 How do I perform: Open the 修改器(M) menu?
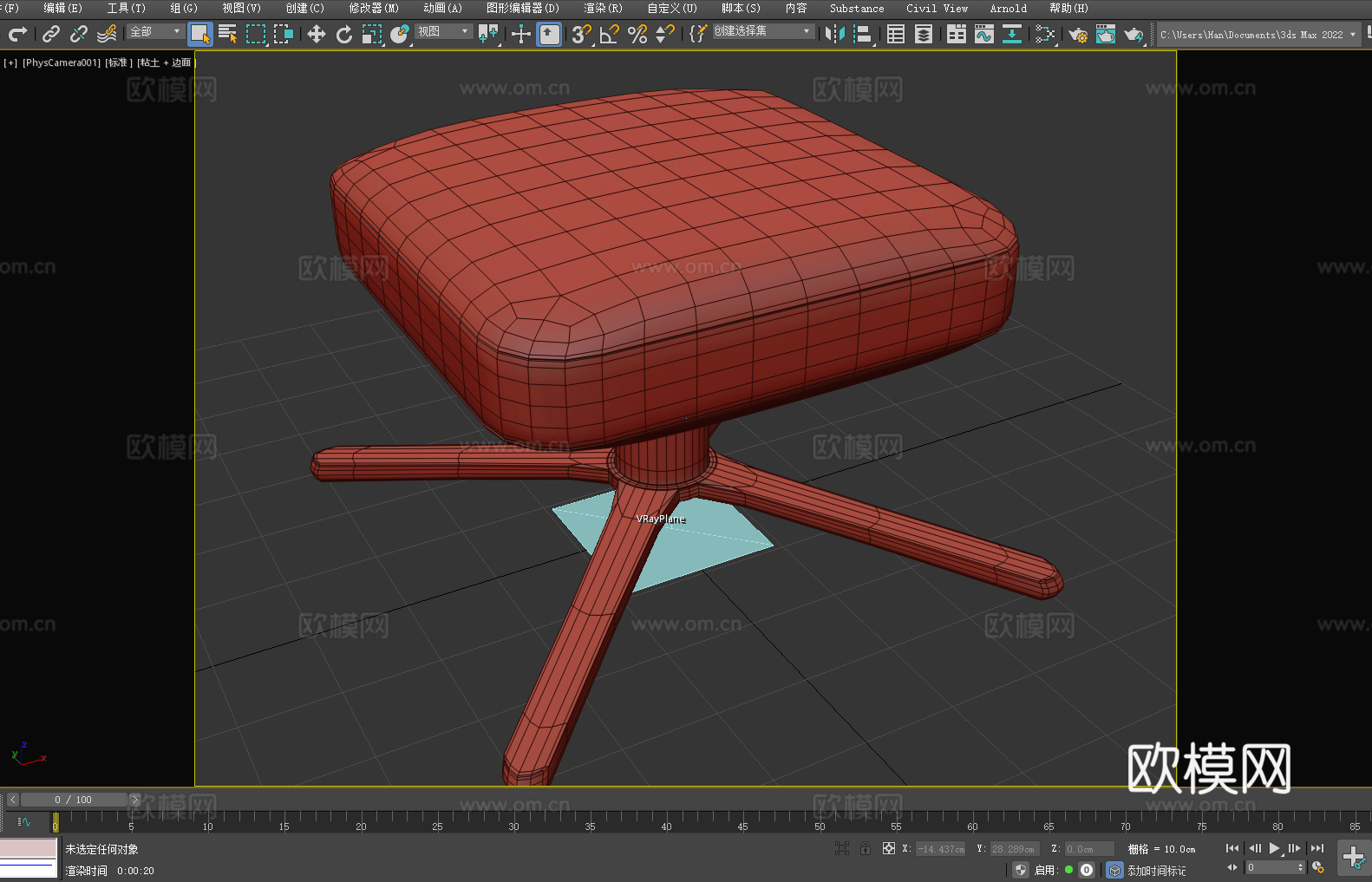[x=374, y=8]
